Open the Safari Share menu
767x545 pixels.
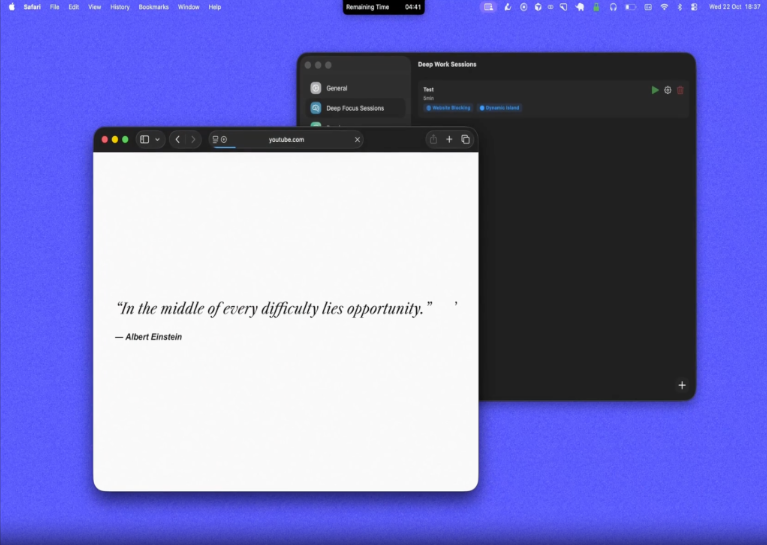[x=433, y=140]
